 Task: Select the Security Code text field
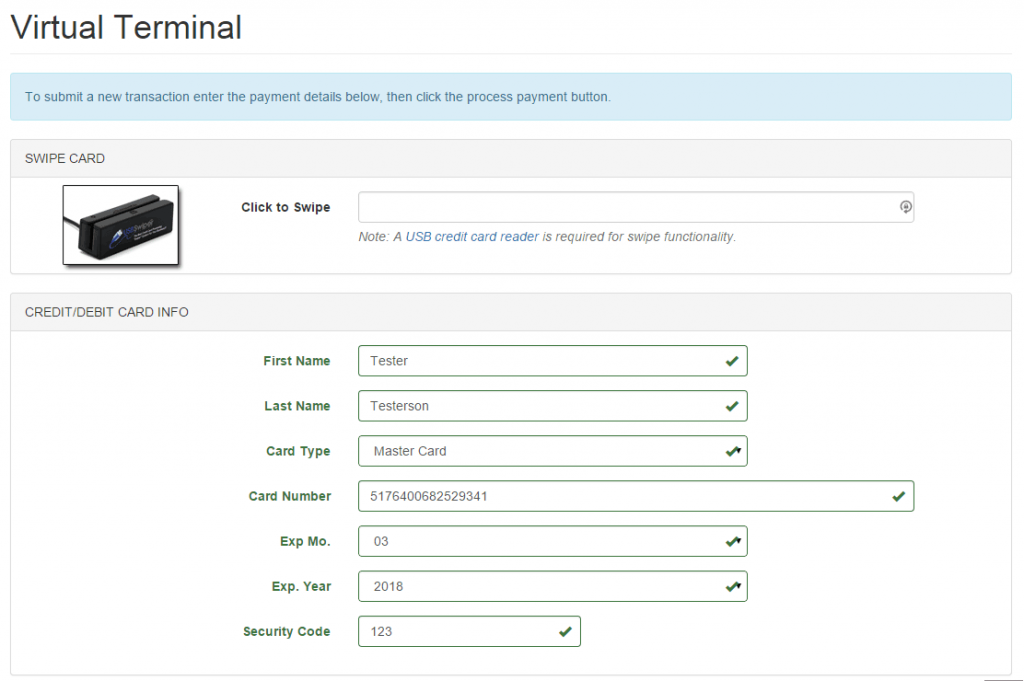[460, 631]
